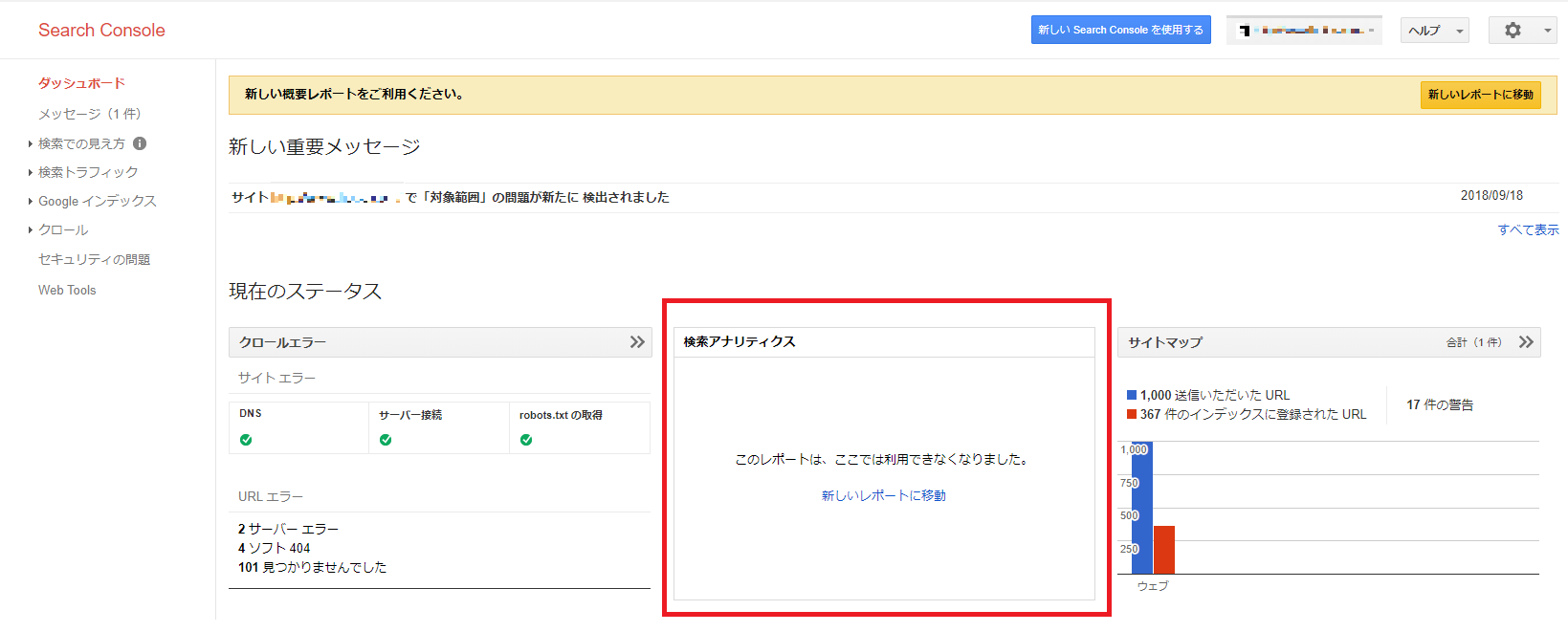
Task: Expand the クロール sidebar section
Action: pyautogui.click(x=63, y=229)
